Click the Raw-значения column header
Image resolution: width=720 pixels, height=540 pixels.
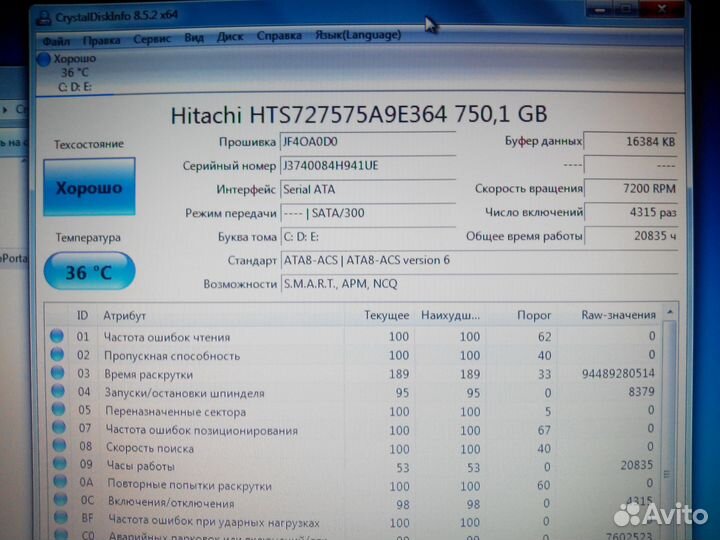[x=618, y=315]
